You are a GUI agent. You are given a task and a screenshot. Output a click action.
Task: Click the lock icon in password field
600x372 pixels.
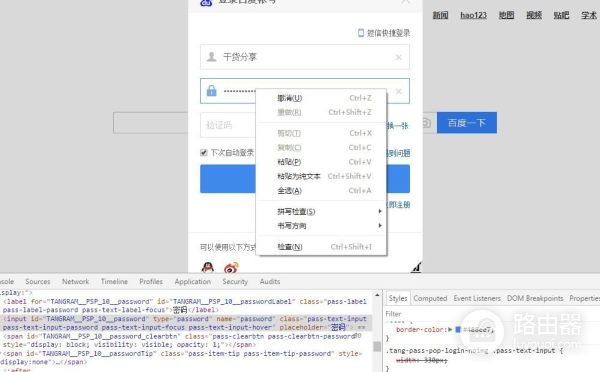[x=212, y=91]
